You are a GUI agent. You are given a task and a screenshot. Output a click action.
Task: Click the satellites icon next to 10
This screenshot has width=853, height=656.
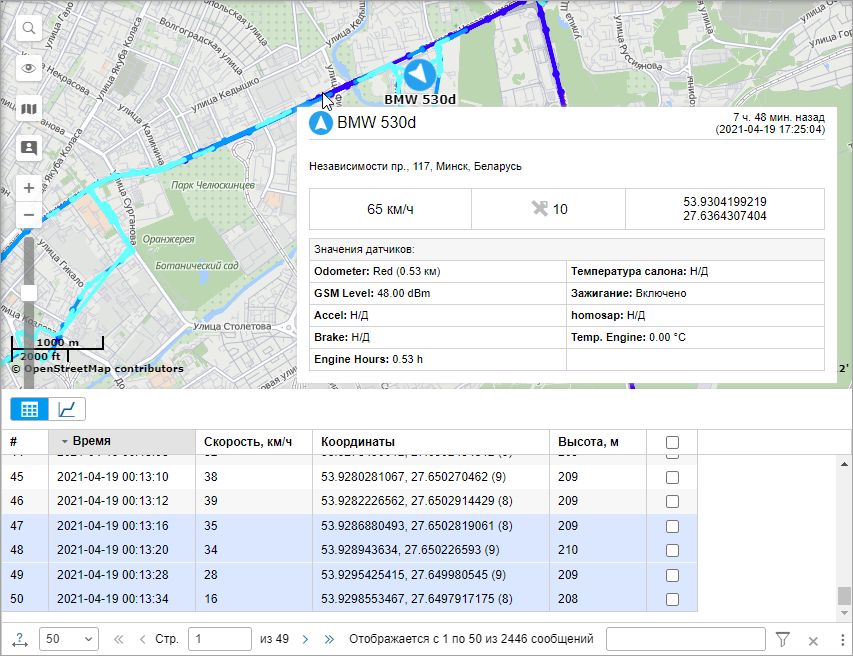[x=540, y=208]
